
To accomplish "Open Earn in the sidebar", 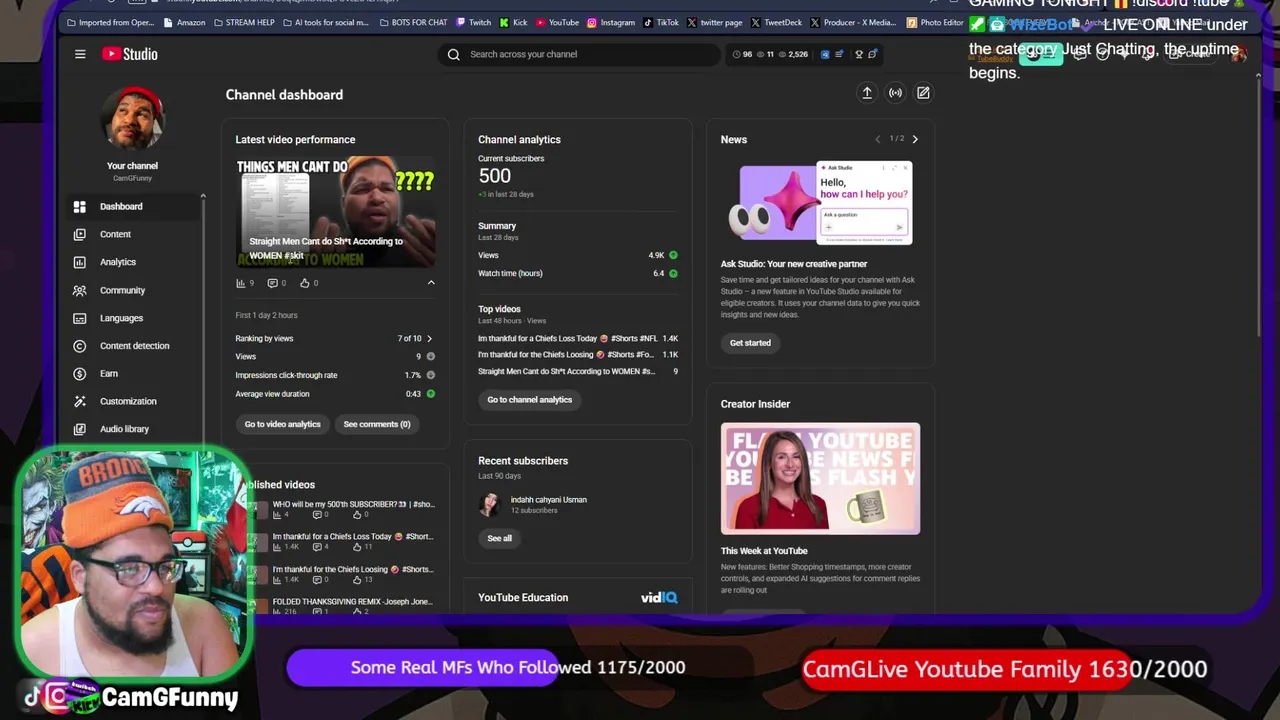I will 134,374.
